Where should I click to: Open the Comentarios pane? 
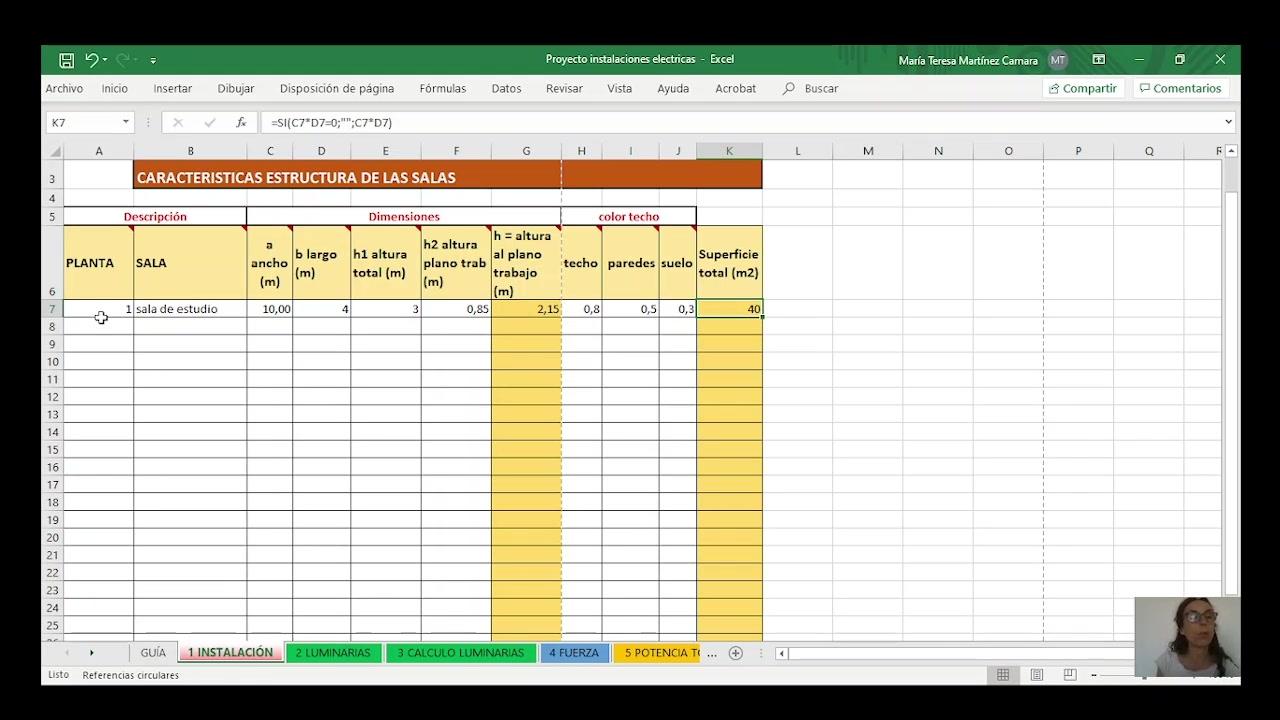[x=1180, y=88]
